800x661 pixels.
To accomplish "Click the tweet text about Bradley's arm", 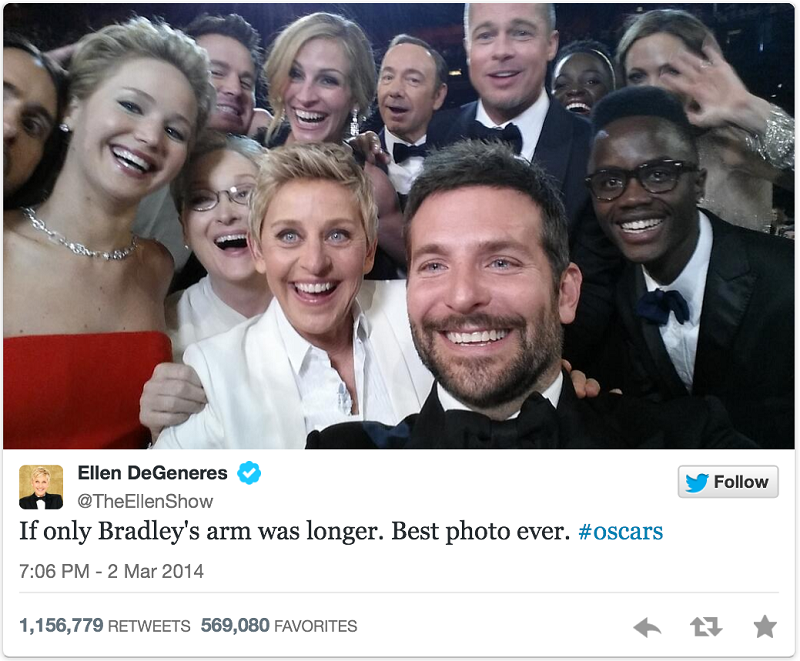I will pos(294,531).
